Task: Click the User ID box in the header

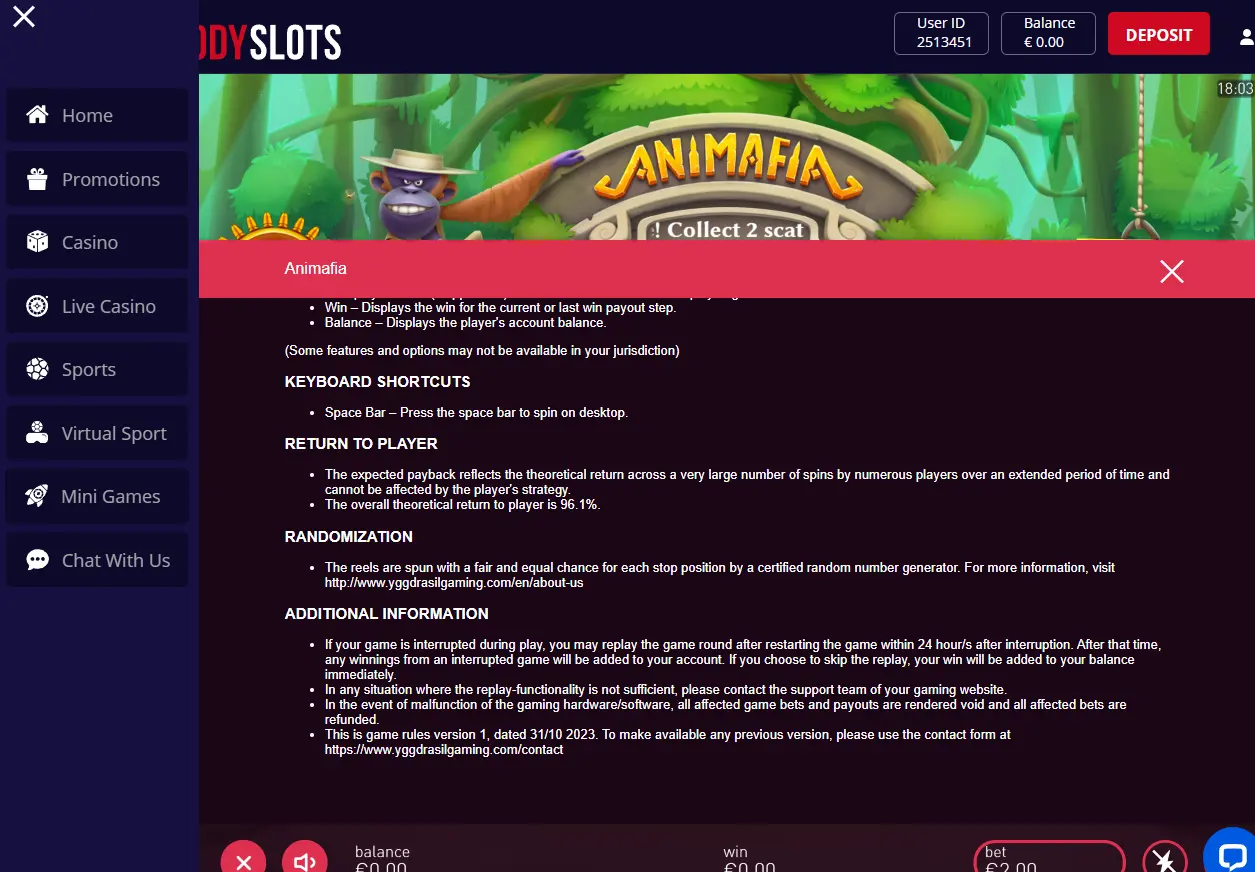Action: (941, 33)
